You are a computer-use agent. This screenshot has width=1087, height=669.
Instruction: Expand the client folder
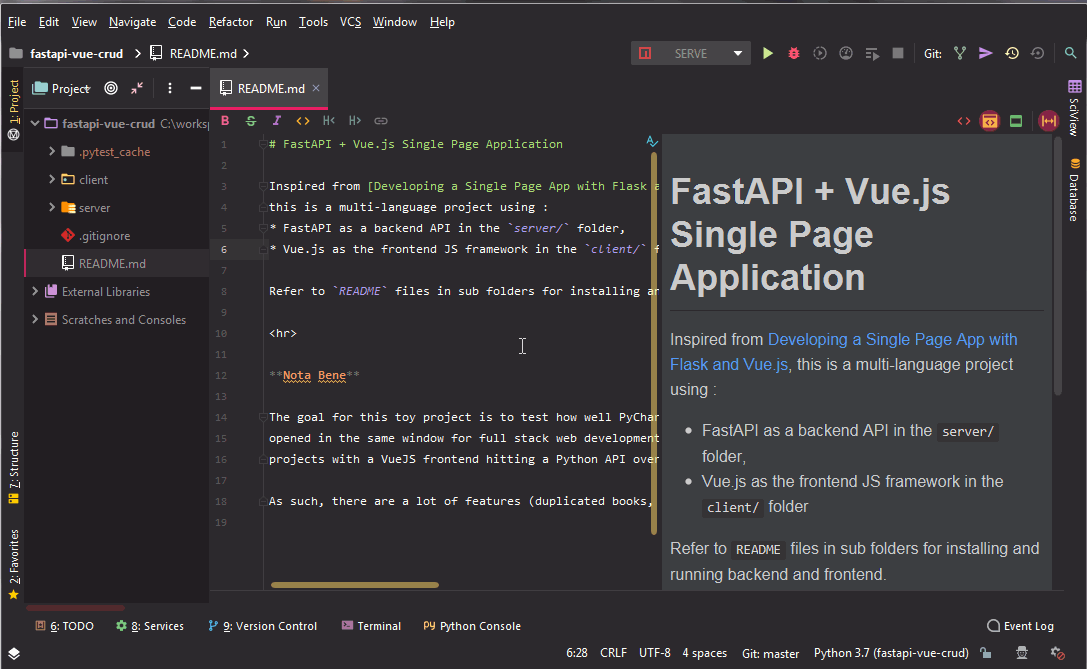(52, 179)
